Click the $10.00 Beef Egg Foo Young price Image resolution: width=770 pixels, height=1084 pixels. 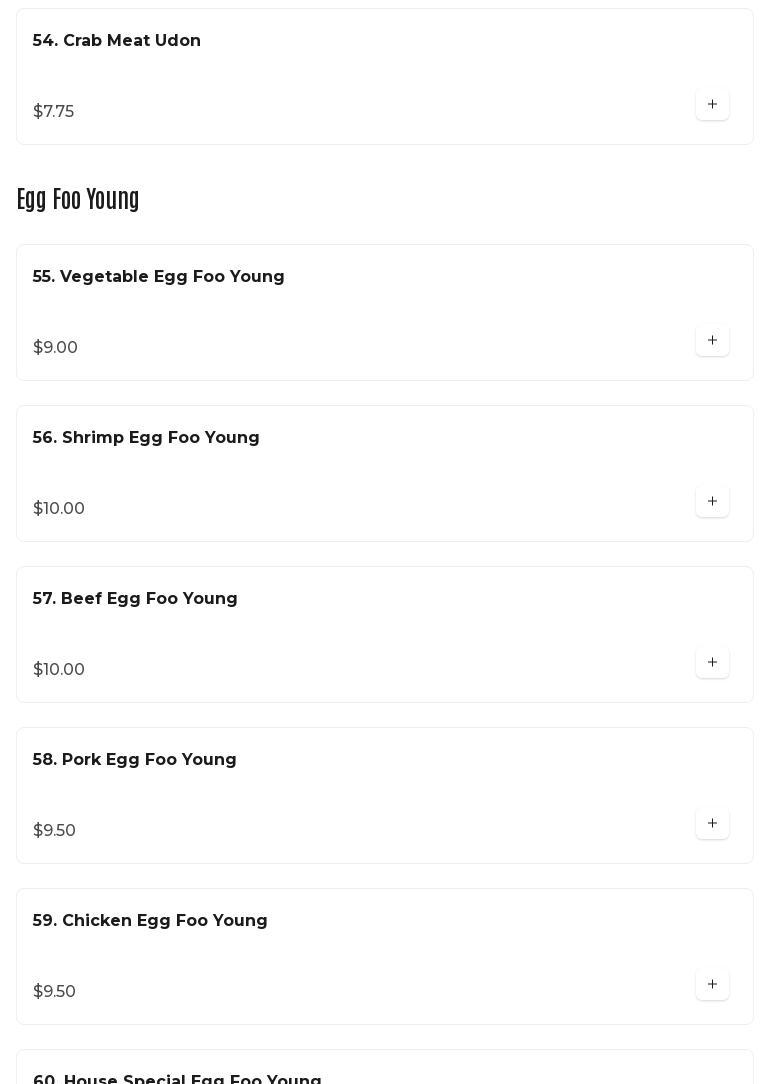click(59, 670)
